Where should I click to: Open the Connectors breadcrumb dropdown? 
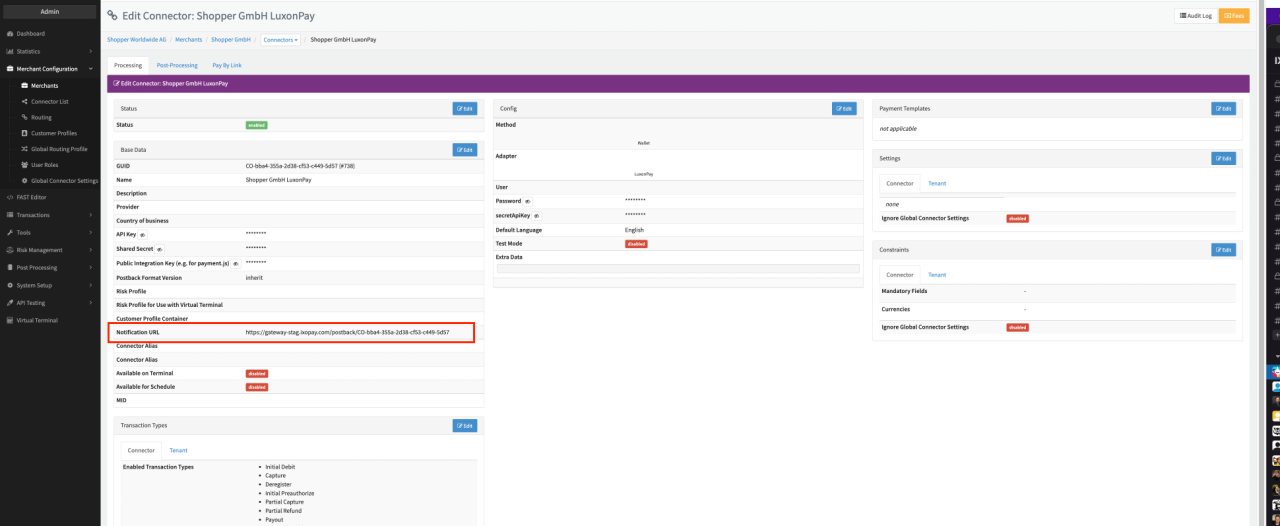[281, 40]
